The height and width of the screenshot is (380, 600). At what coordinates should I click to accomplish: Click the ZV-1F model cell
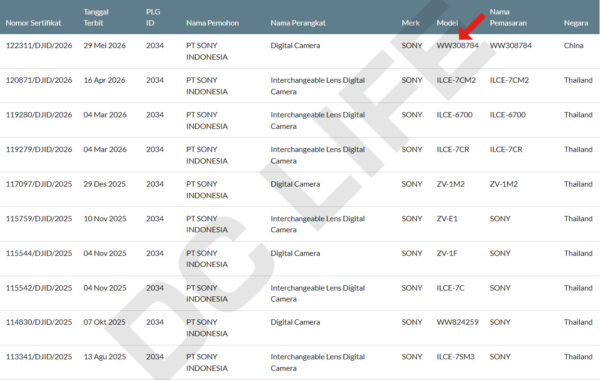click(x=447, y=253)
